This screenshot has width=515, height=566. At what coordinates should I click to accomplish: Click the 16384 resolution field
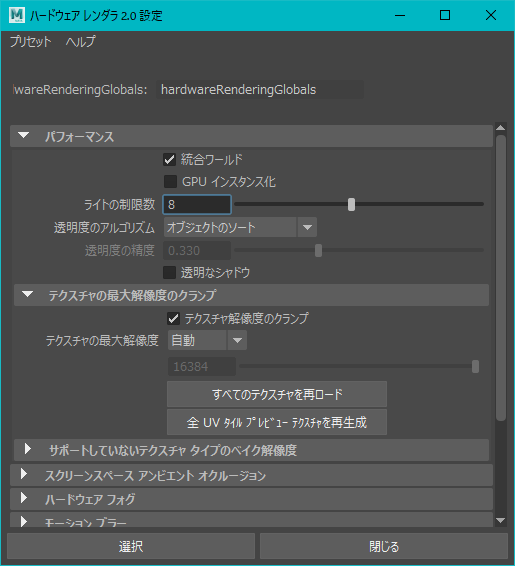[x=202, y=366]
